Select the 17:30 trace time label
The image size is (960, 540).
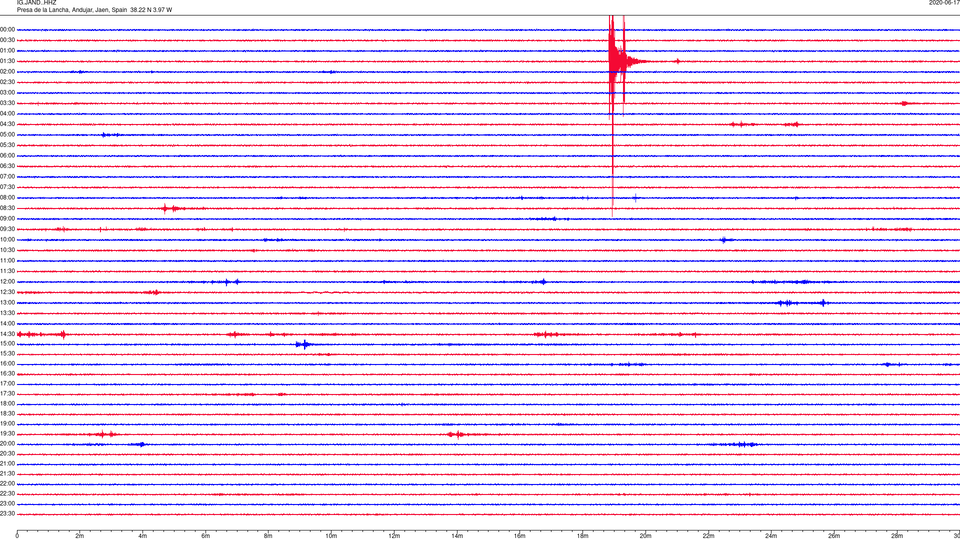pyautogui.click(x=7, y=394)
